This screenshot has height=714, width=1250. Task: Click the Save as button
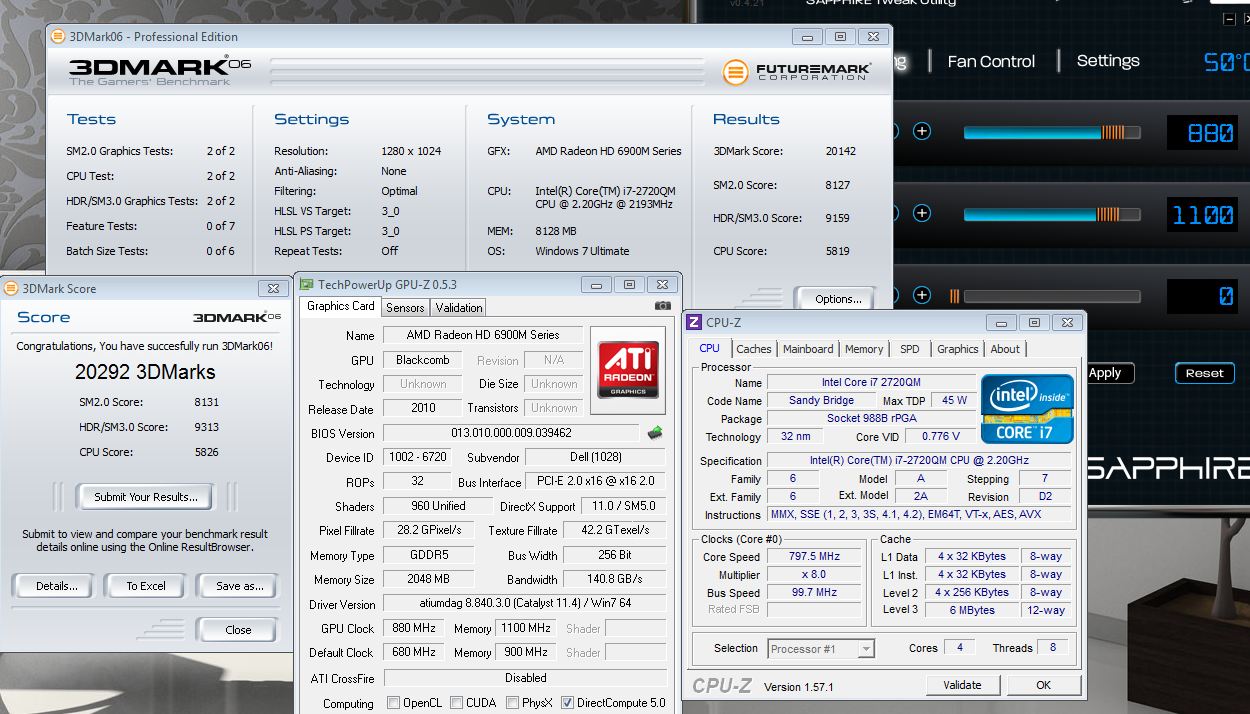point(239,586)
